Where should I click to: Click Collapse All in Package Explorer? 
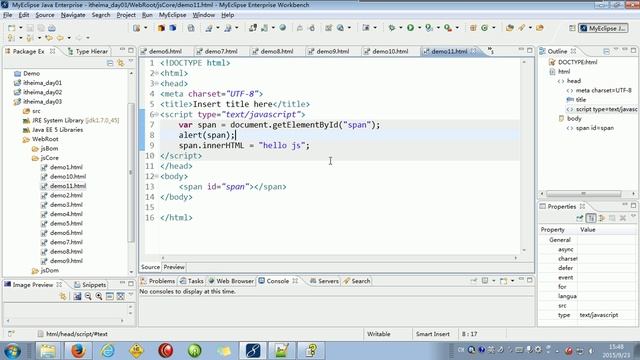coord(110,63)
